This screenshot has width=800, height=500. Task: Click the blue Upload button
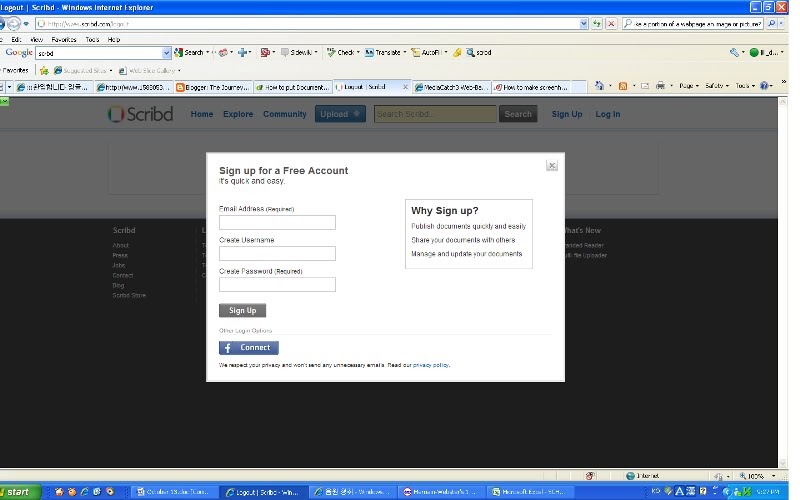click(340, 114)
